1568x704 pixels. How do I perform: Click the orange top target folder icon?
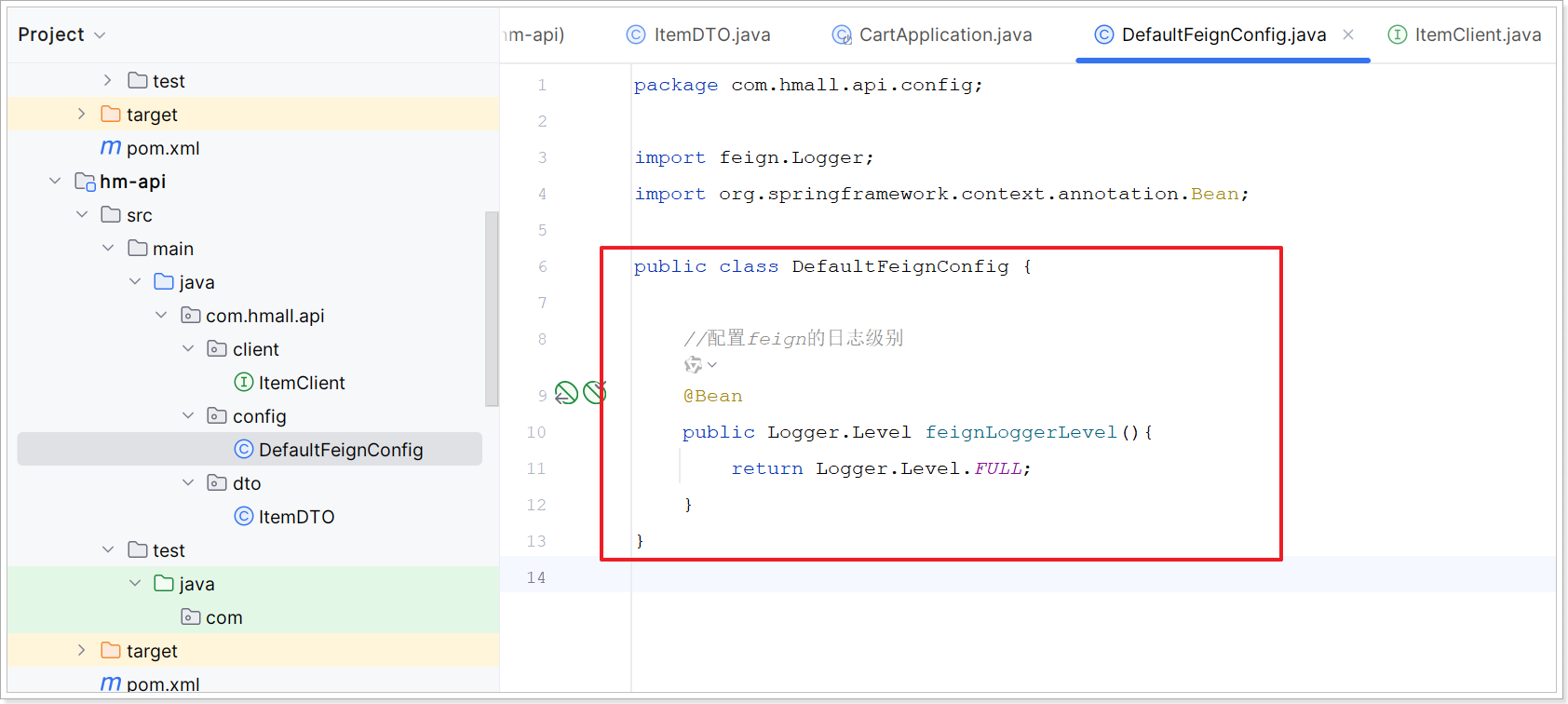(111, 115)
